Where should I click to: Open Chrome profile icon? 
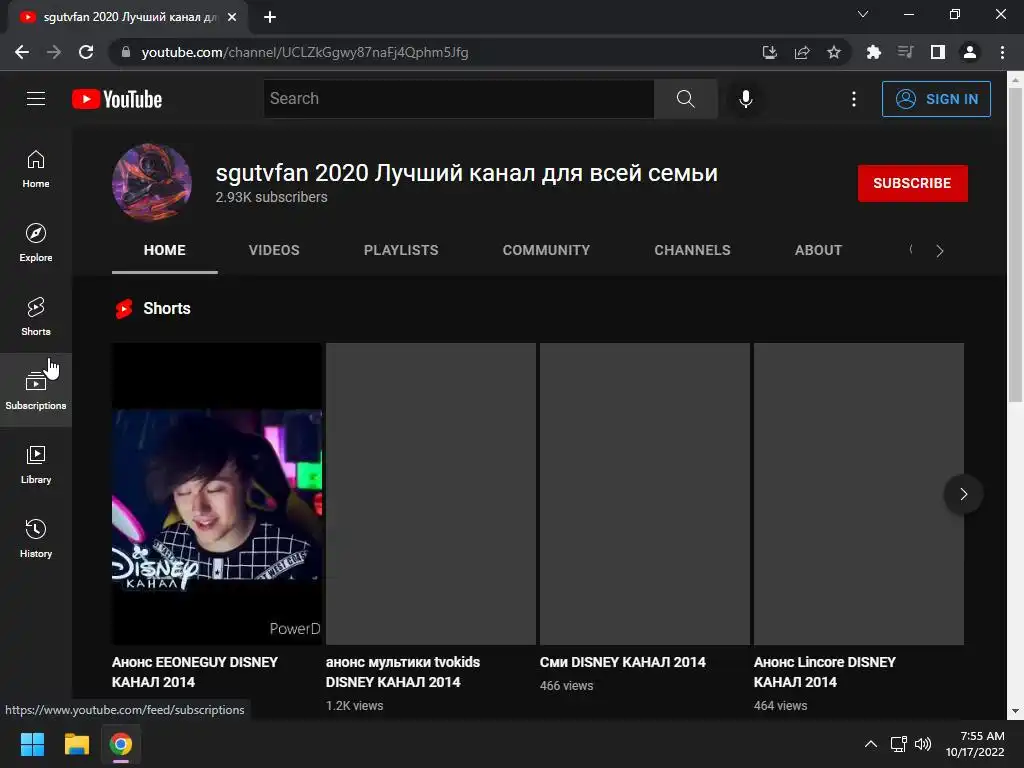(x=970, y=52)
